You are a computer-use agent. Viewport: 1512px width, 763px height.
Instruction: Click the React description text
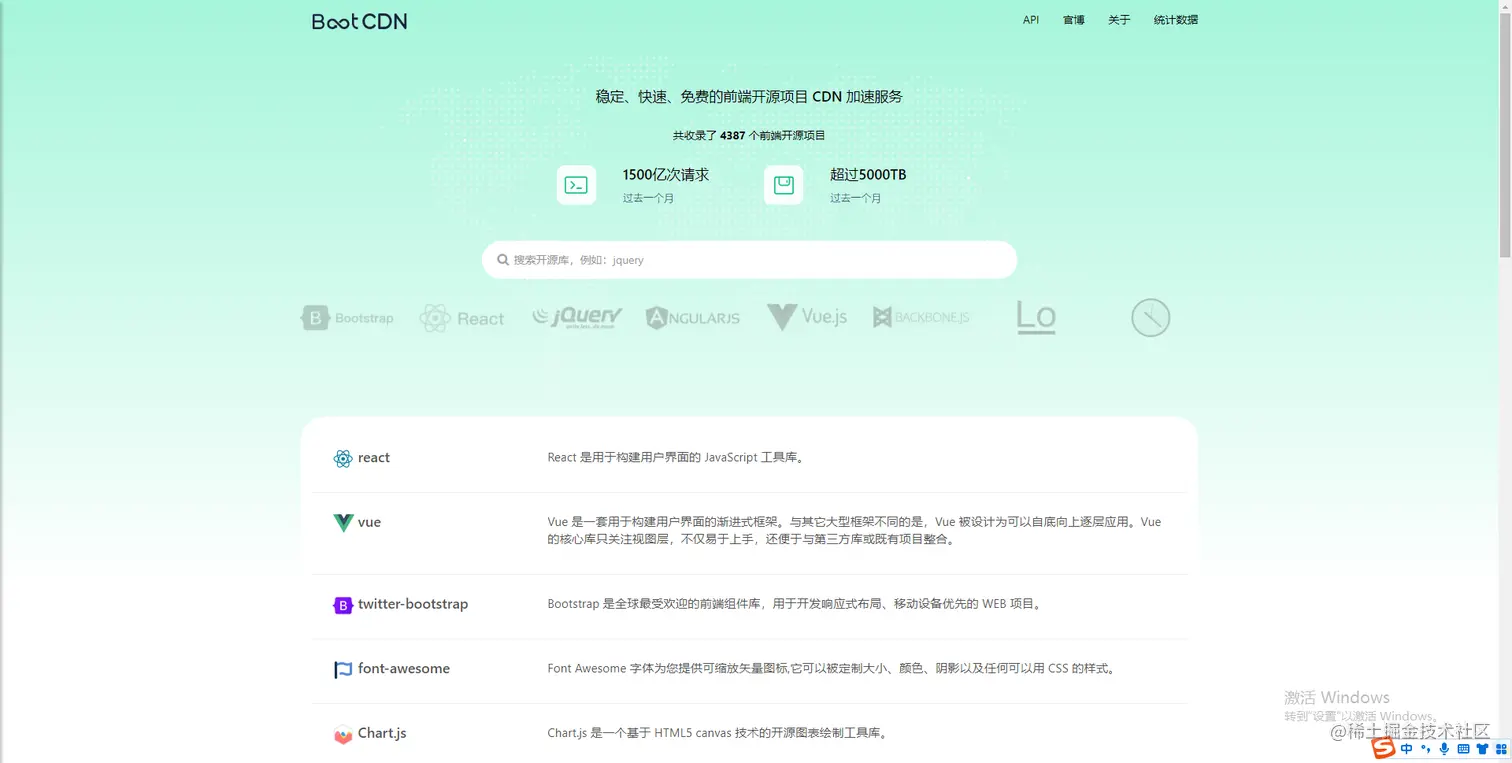(x=677, y=458)
